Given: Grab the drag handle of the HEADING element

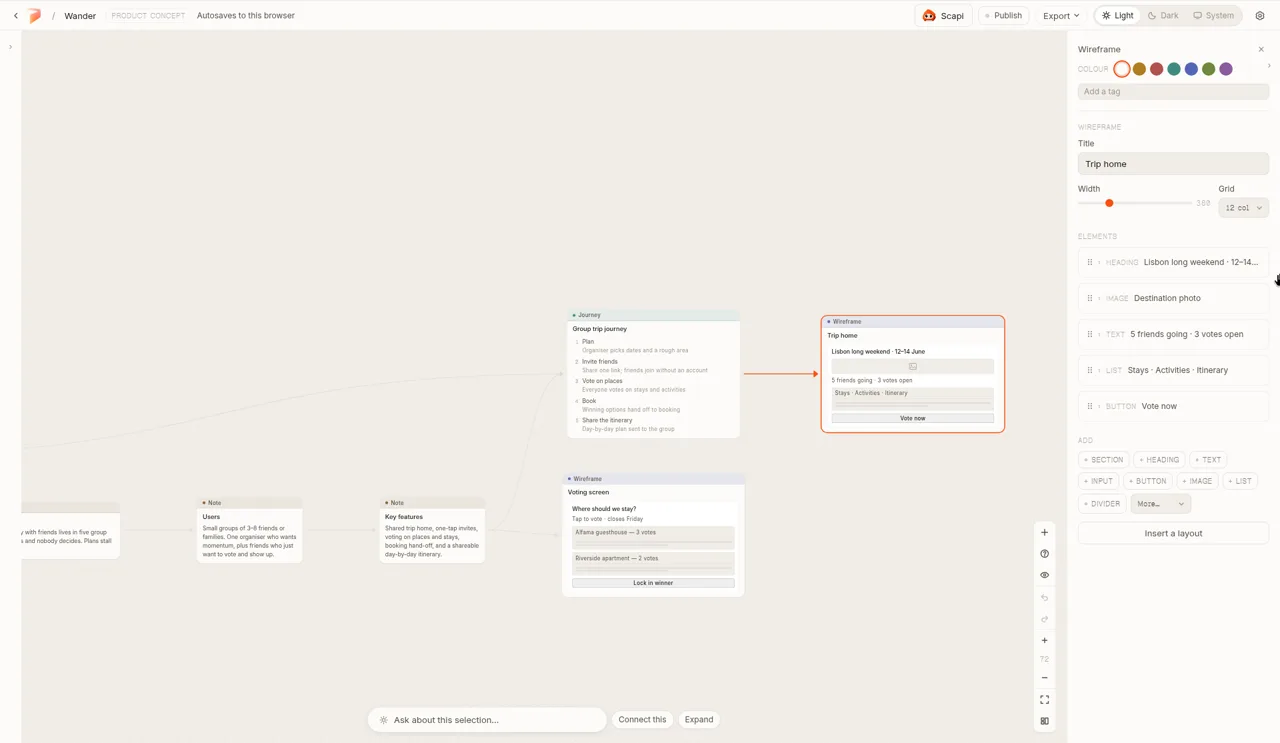Looking at the screenshot, I should pyautogui.click(x=1090, y=262).
